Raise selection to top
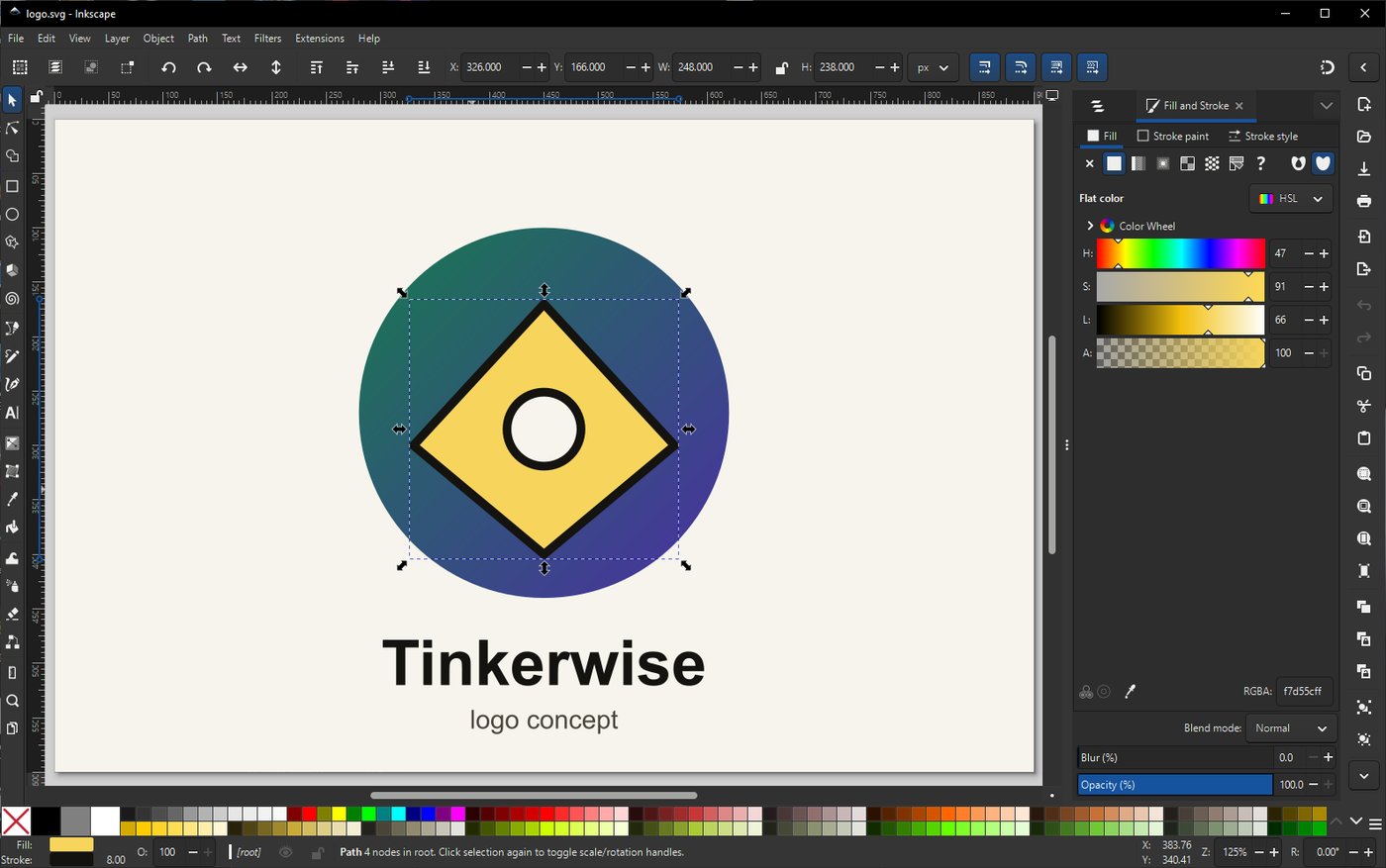This screenshot has height=868, width=1386. [316, 67]
